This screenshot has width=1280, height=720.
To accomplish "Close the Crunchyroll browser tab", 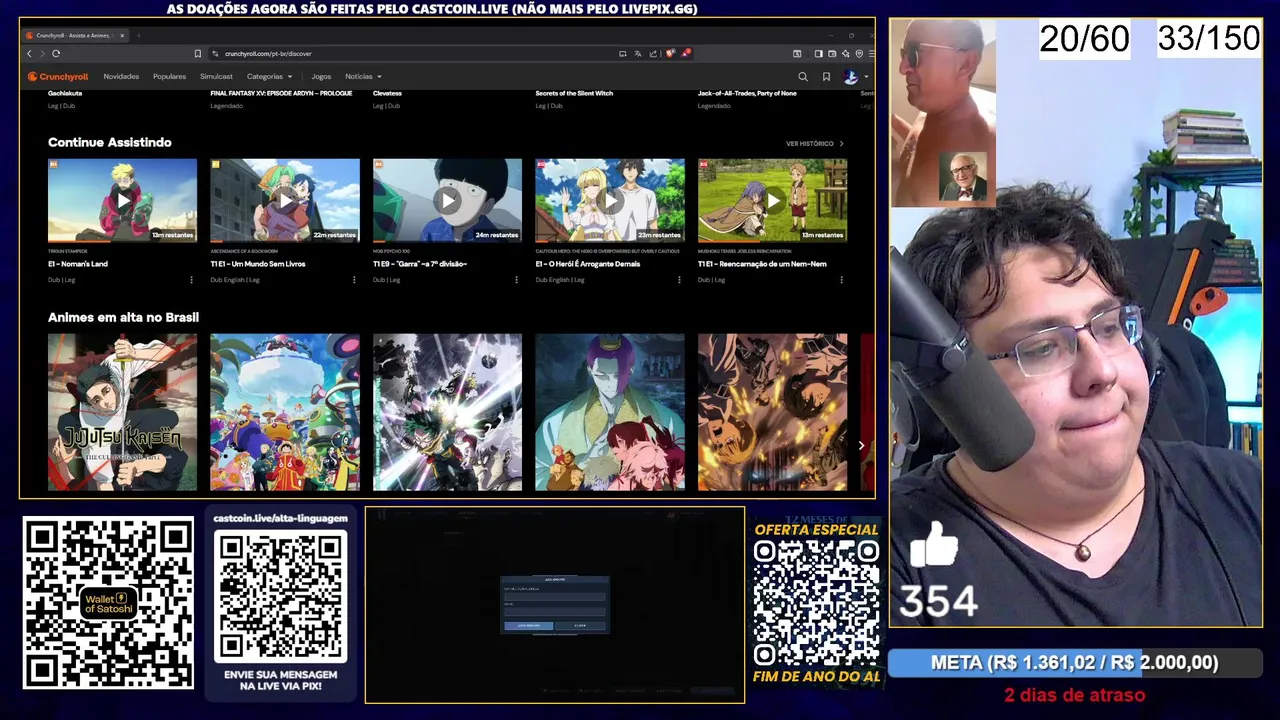I will (122, 35).
